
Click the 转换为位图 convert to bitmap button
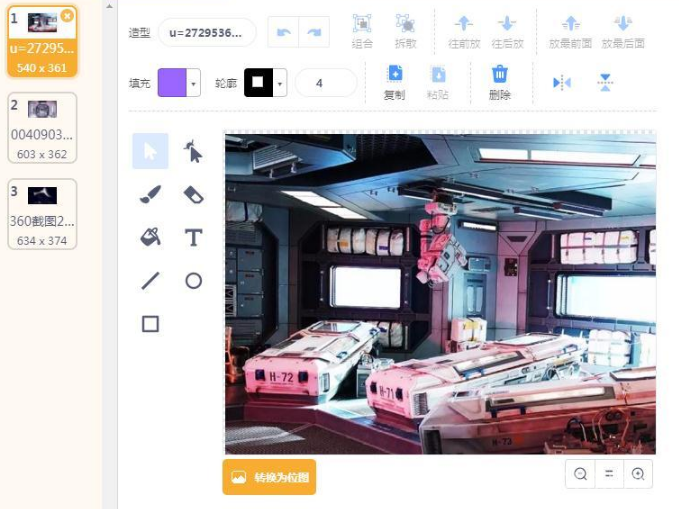[x=269, y=477]
